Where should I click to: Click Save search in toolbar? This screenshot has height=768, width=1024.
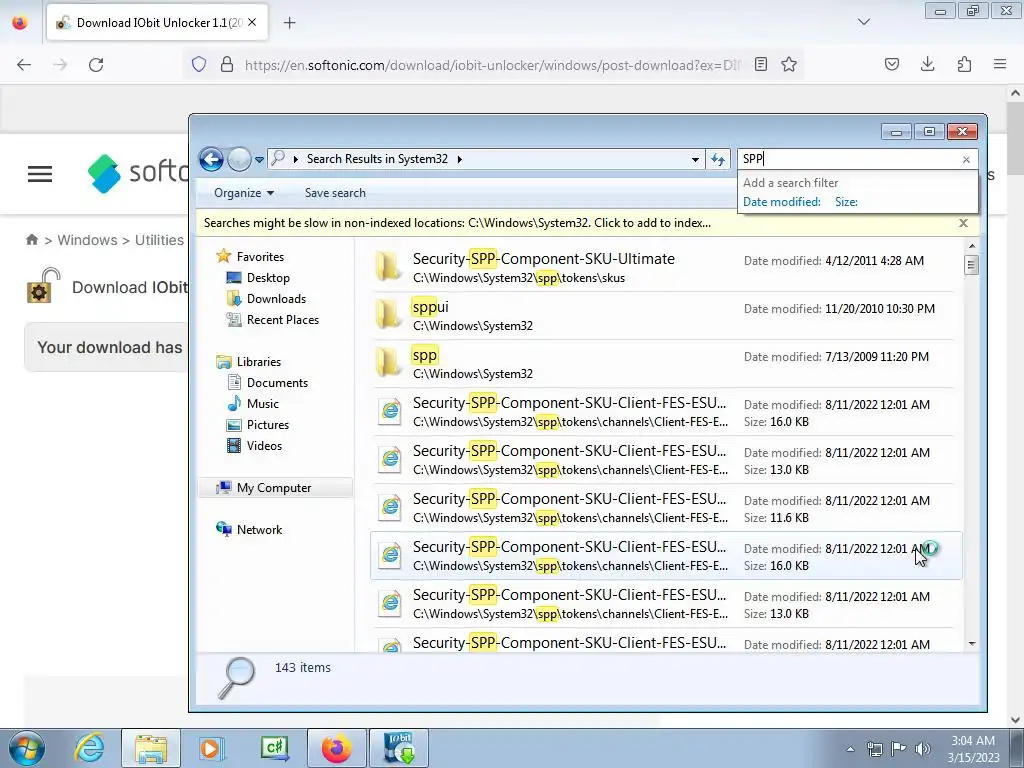(x=335, y=193)
